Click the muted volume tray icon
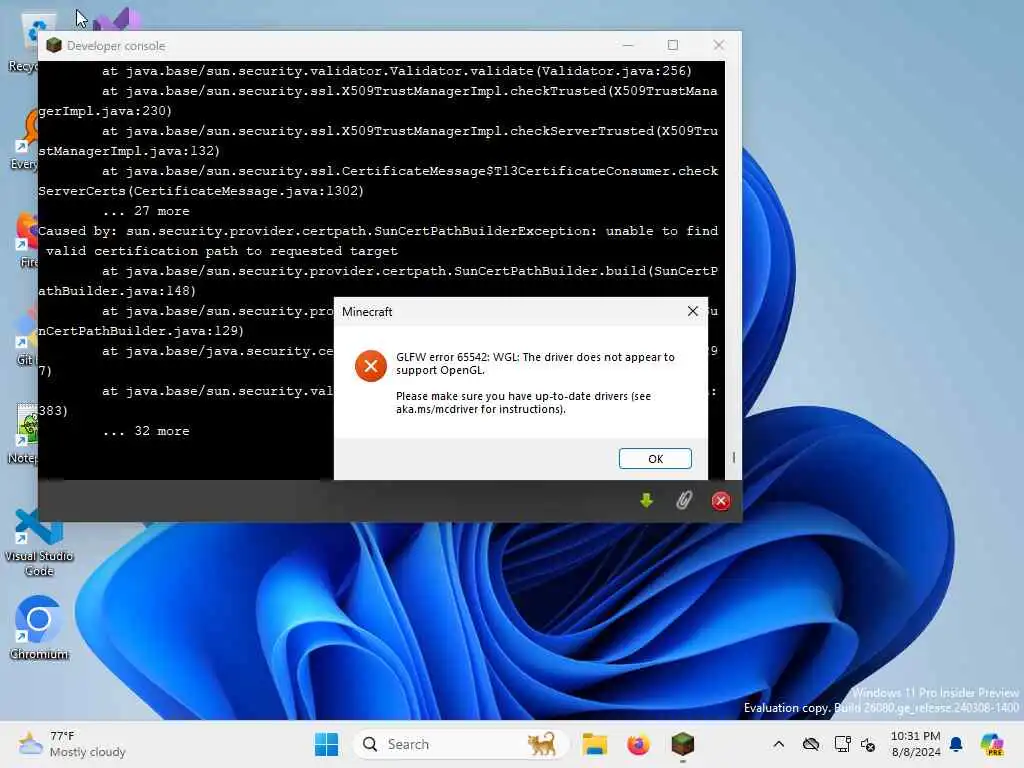Image resolution: width=1024 pixels, height=768 pixels. pos(868,744)
